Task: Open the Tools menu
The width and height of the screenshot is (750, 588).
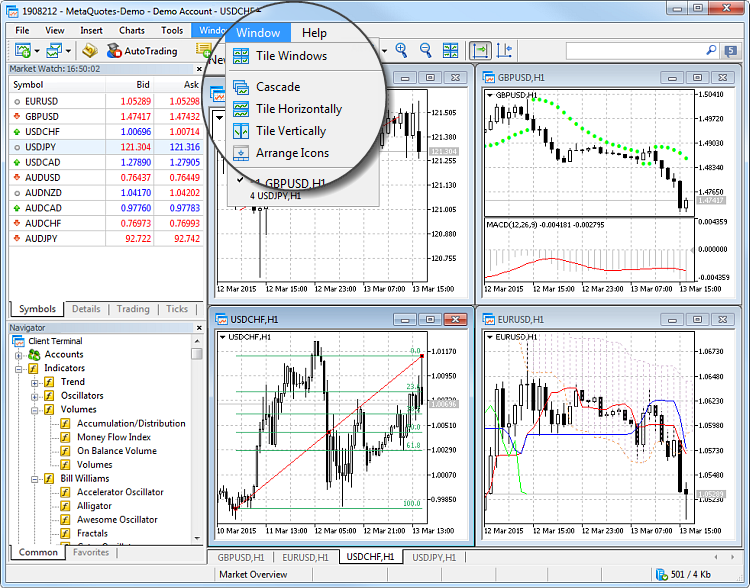Action: [x=172, y=31]
